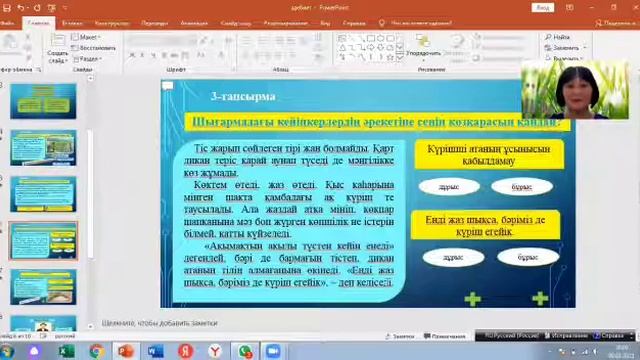Open the Анимация ribbon tab
The image size is (640, 360).
tap(194, 23)
